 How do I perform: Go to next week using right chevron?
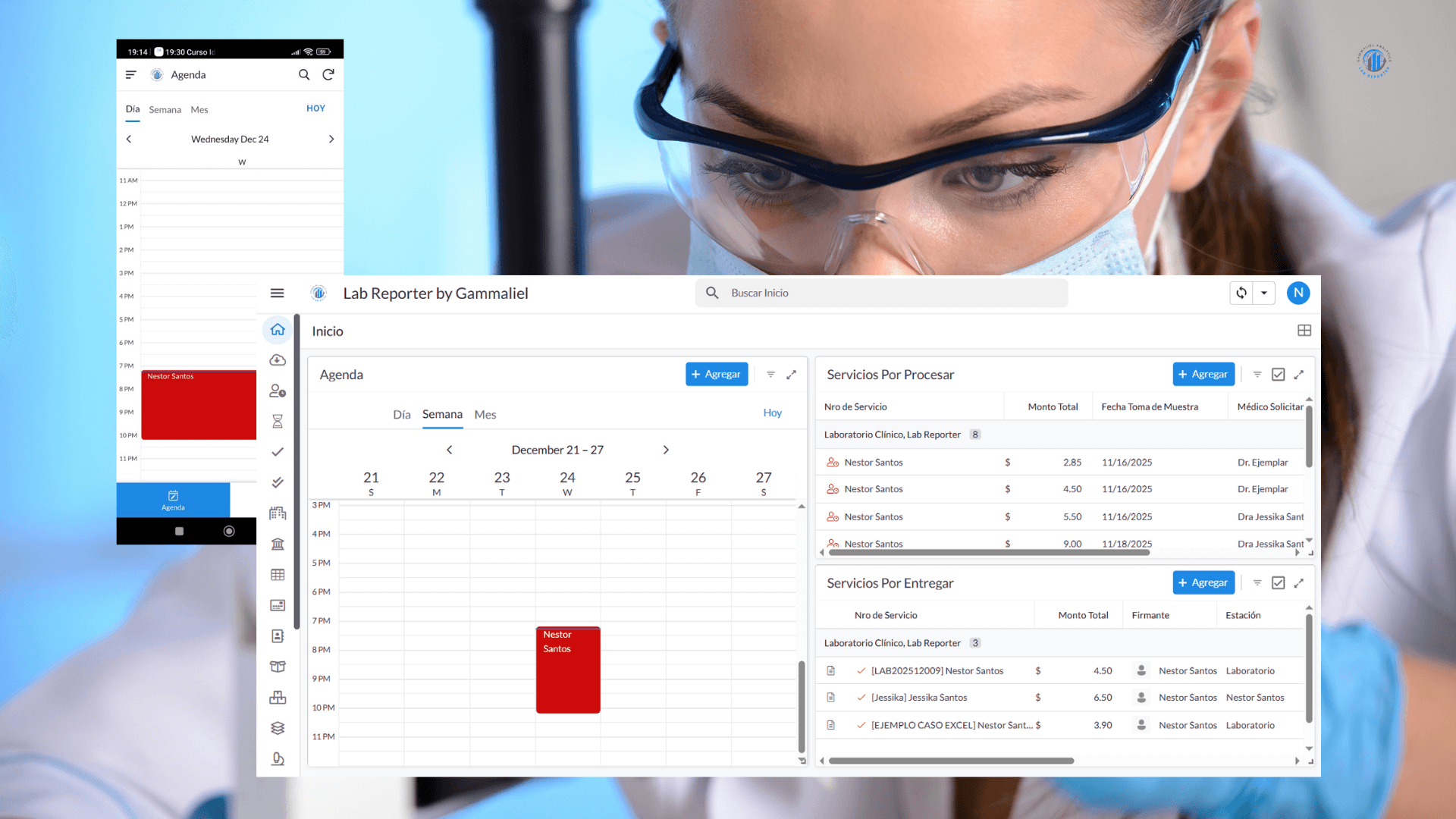pyautogui.click(x=666, y=450)
